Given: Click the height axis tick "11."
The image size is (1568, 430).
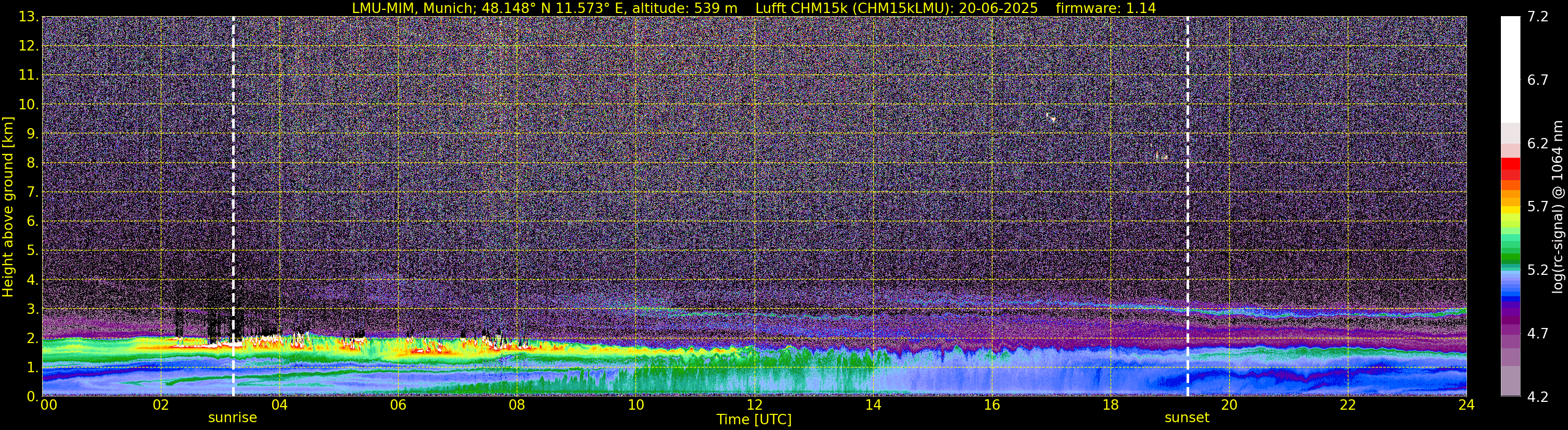Looking at the screenshot, I should (x=29, y=75).
